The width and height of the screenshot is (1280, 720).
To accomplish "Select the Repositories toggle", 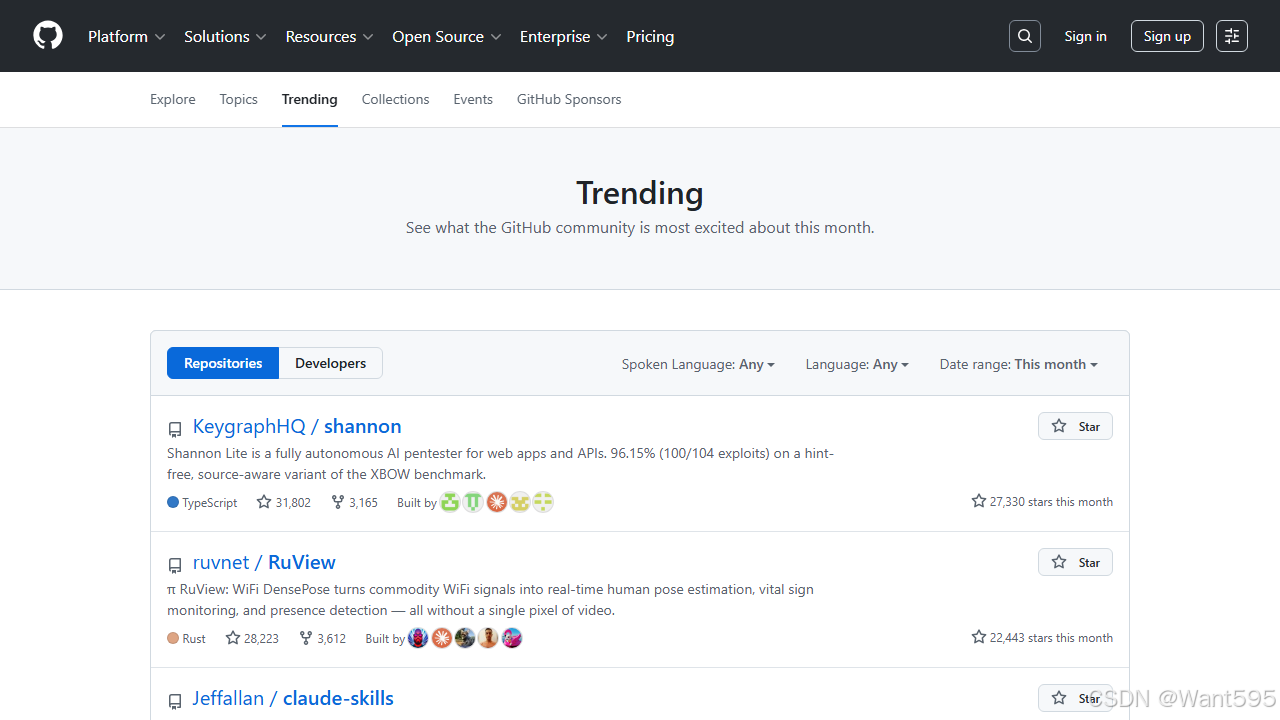I will [223, 363].
